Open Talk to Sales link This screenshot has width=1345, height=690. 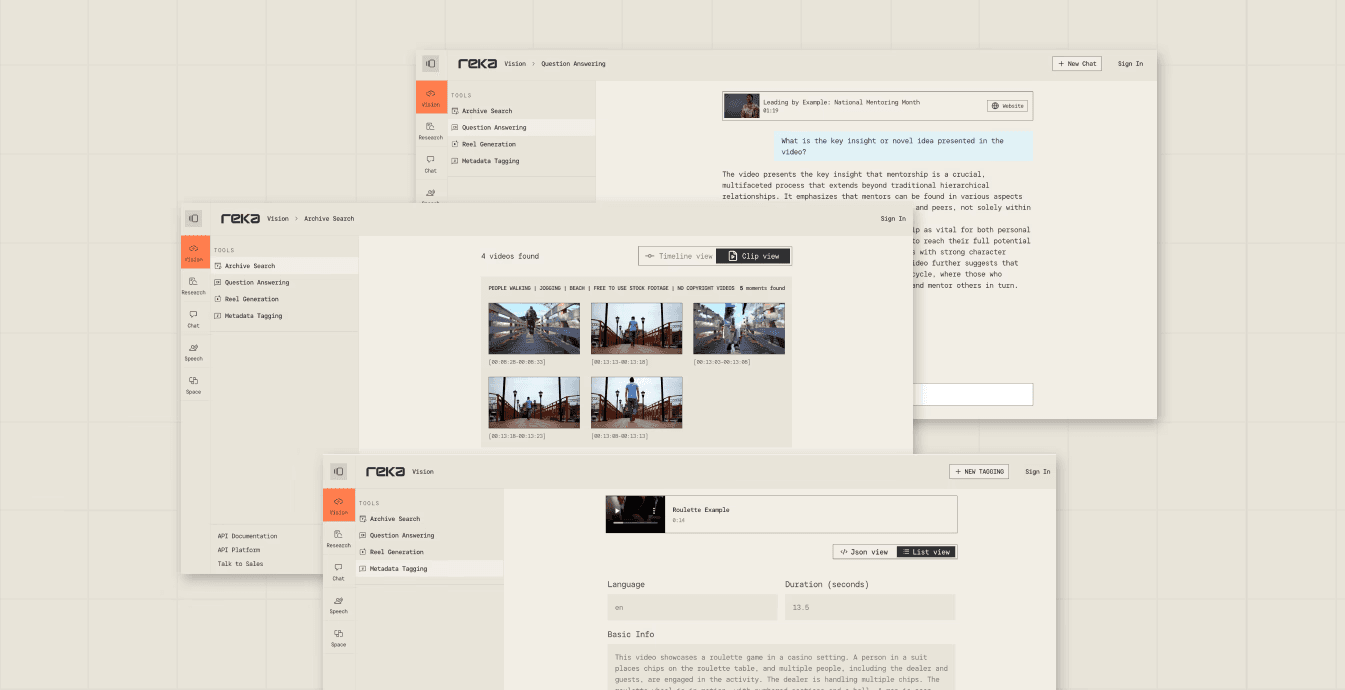(x=241, y=564)
